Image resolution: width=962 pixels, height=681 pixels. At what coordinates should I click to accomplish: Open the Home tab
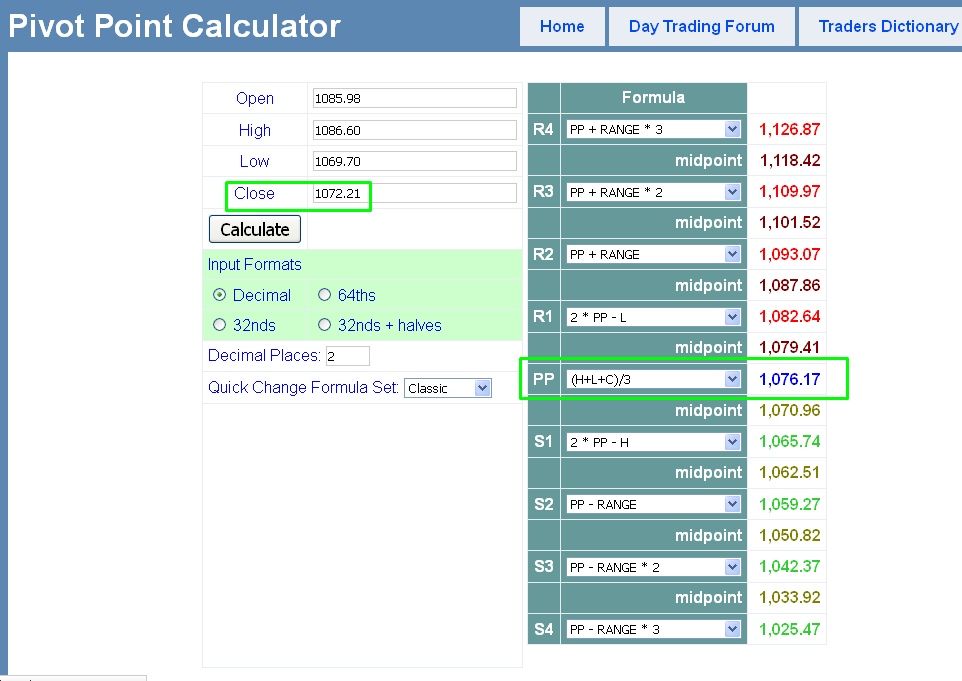562,26
